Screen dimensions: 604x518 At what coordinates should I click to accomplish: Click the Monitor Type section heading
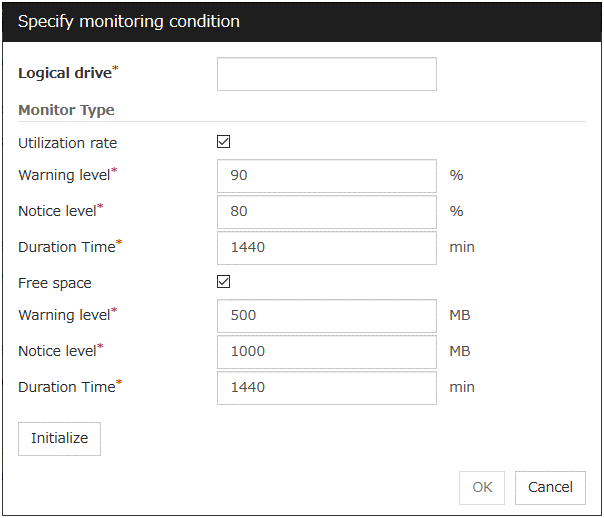click(66, 111)
